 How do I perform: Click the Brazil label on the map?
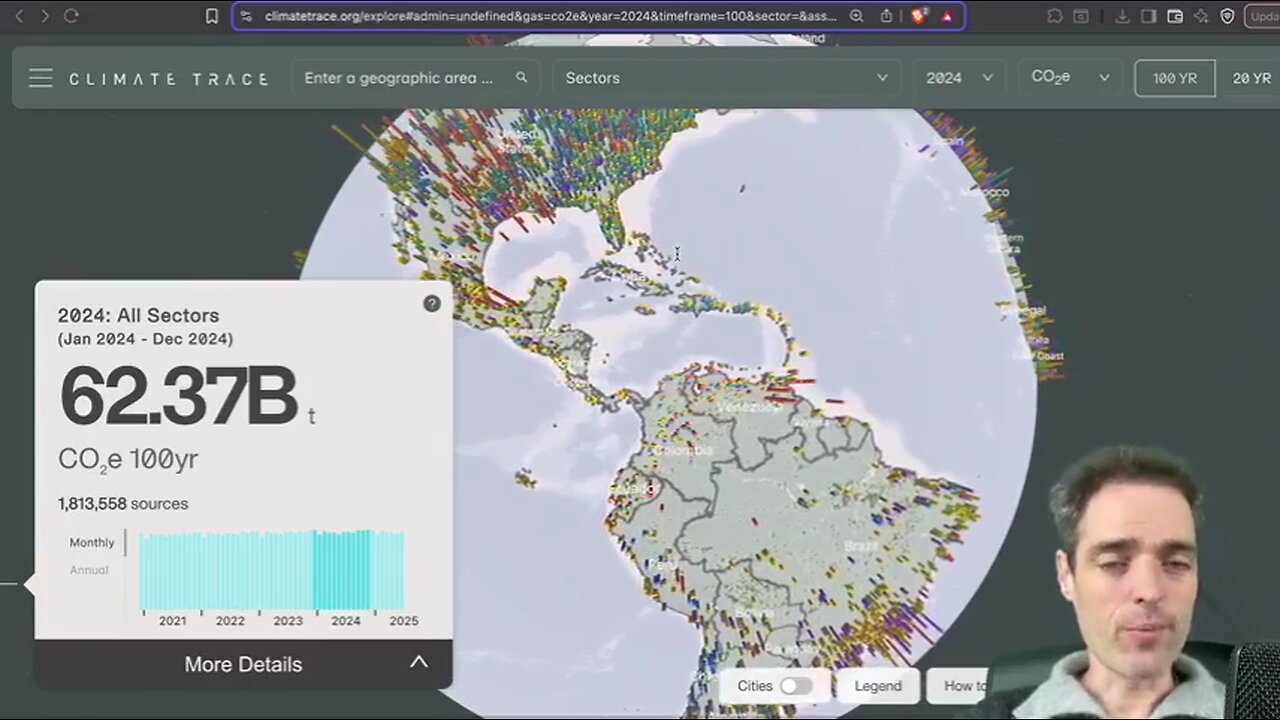861,546
